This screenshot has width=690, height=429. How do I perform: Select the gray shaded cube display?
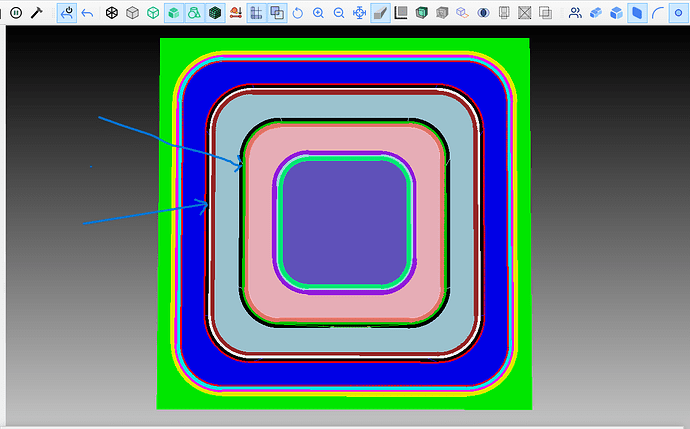coord(132,13)
